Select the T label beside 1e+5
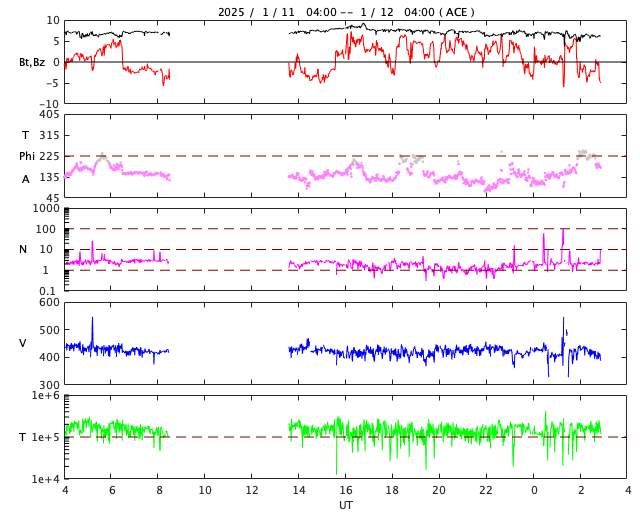Image resolution: width=640 pixels, height=512 pixels. pyautogui.click(x=23, y=437)
